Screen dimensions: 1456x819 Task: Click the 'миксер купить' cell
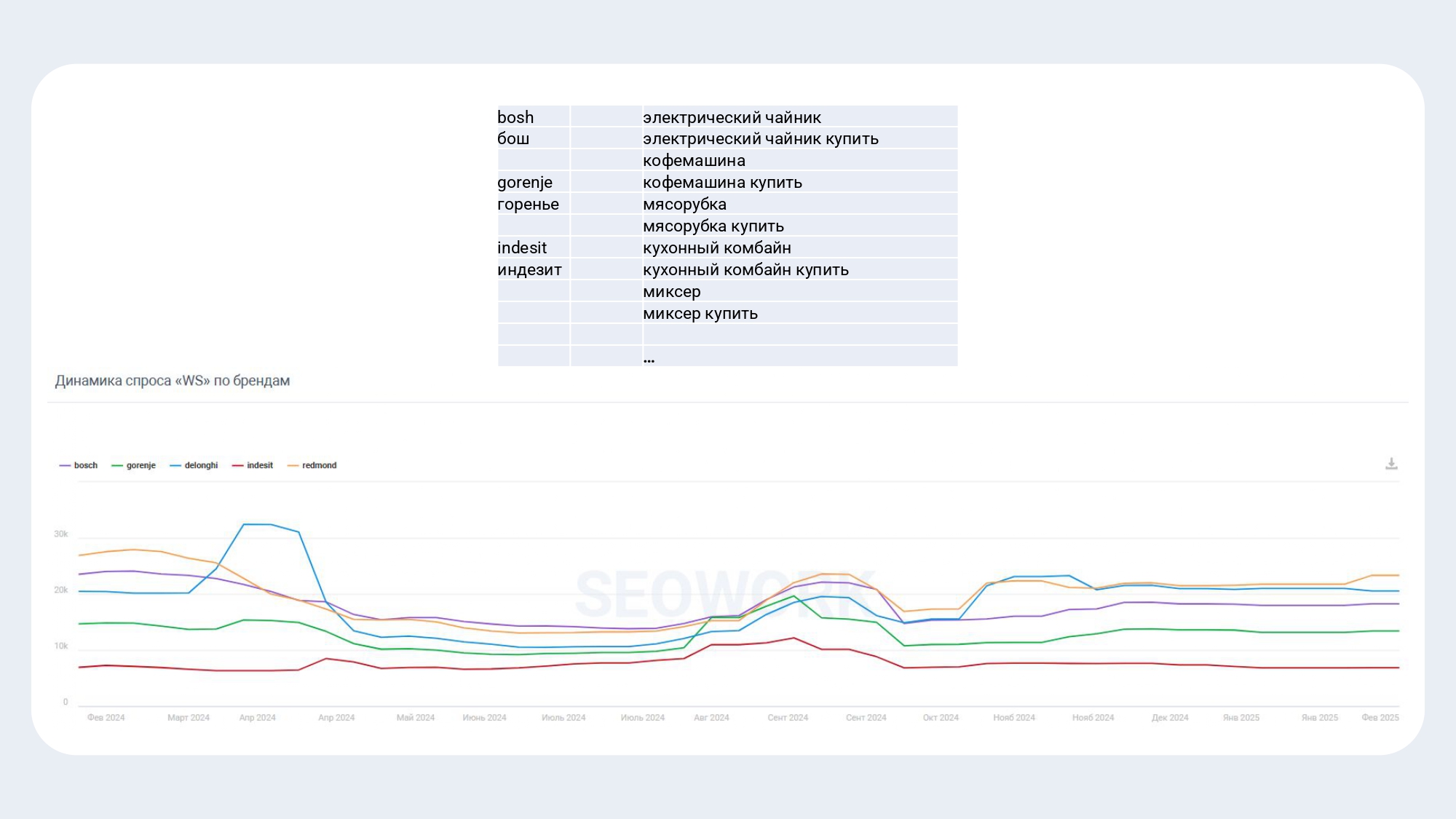[800, 313]
